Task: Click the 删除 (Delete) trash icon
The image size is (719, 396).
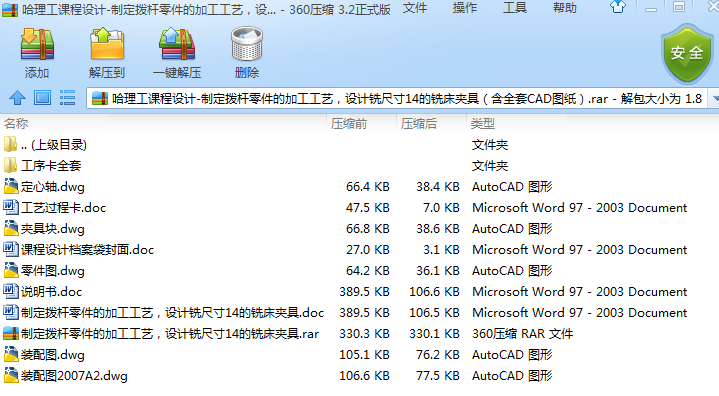Action: pos(247,44)
